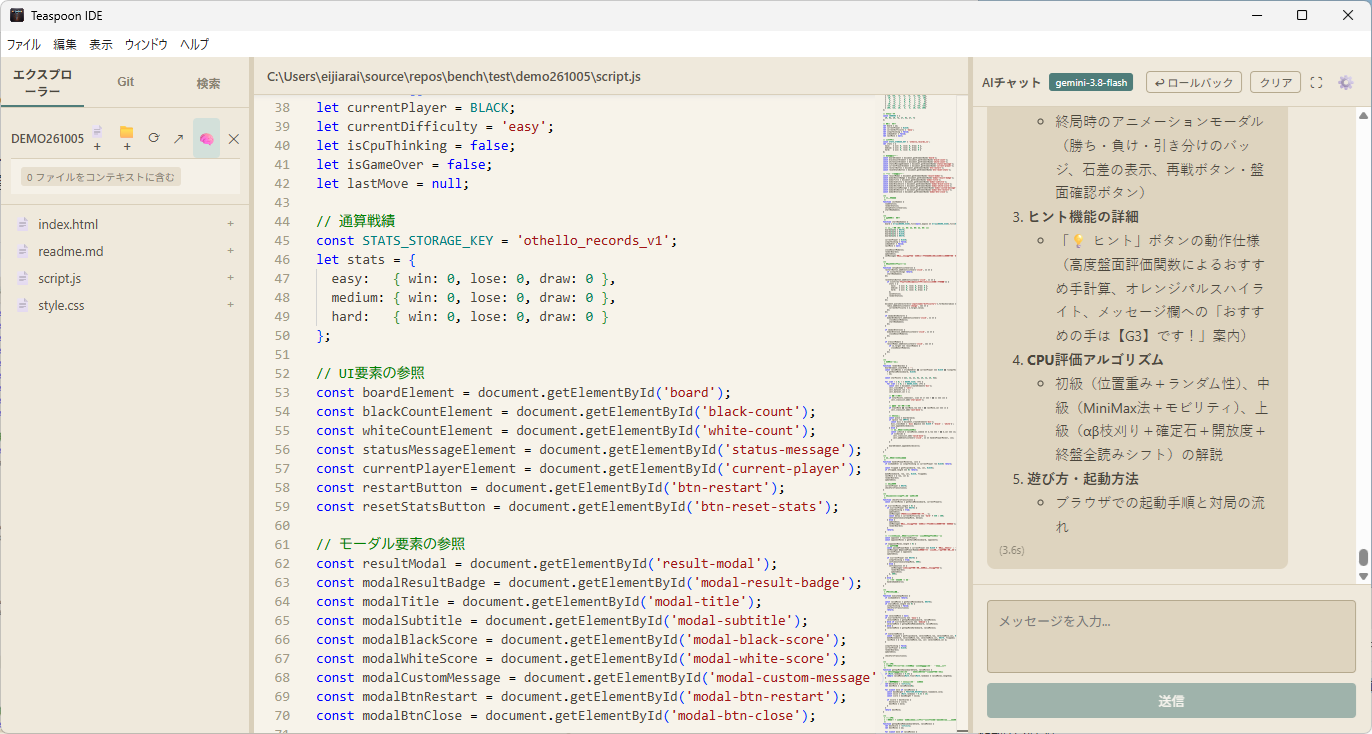
Task: Create a new file in DEMO261005
Action: pos(98,139)
